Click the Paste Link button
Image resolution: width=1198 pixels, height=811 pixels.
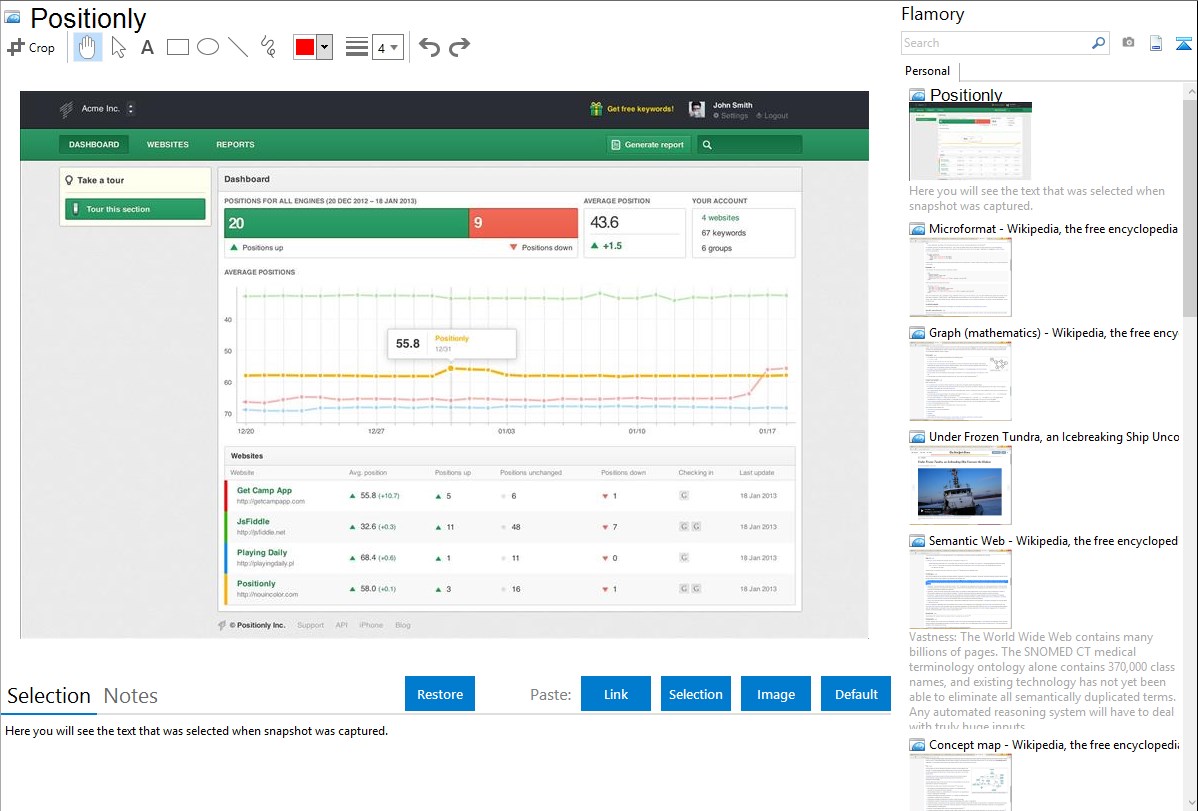616,694
